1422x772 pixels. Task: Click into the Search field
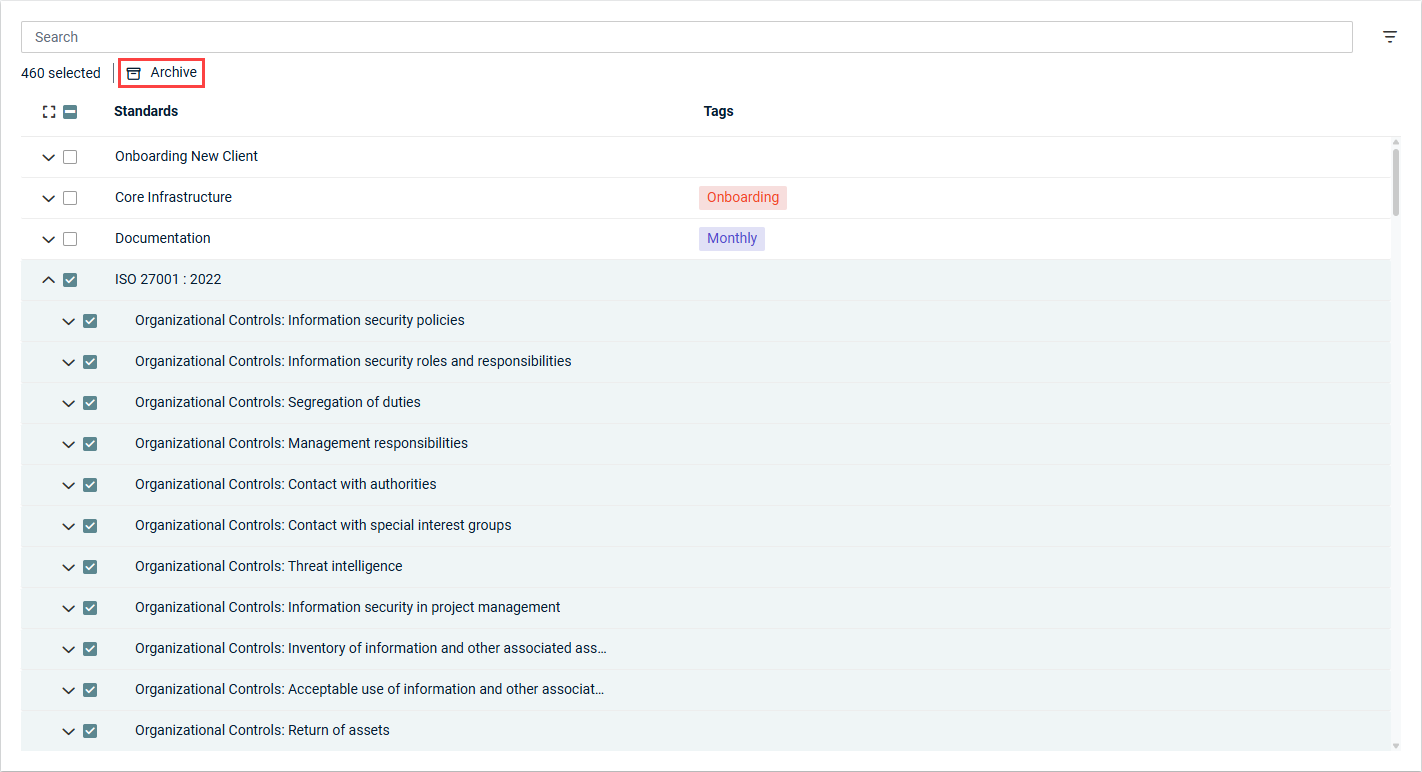pyautogui.click(x=686, y=37)
